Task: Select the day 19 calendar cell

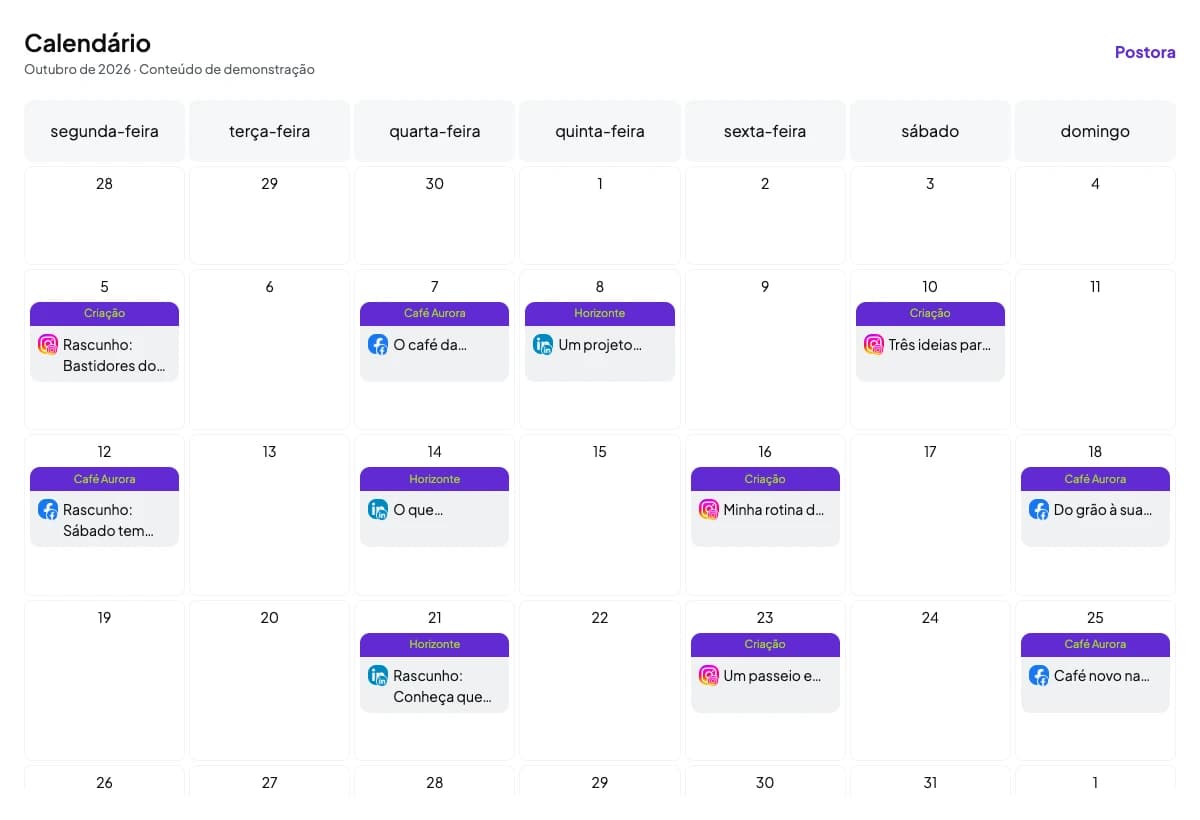Action: click(104, 680)
